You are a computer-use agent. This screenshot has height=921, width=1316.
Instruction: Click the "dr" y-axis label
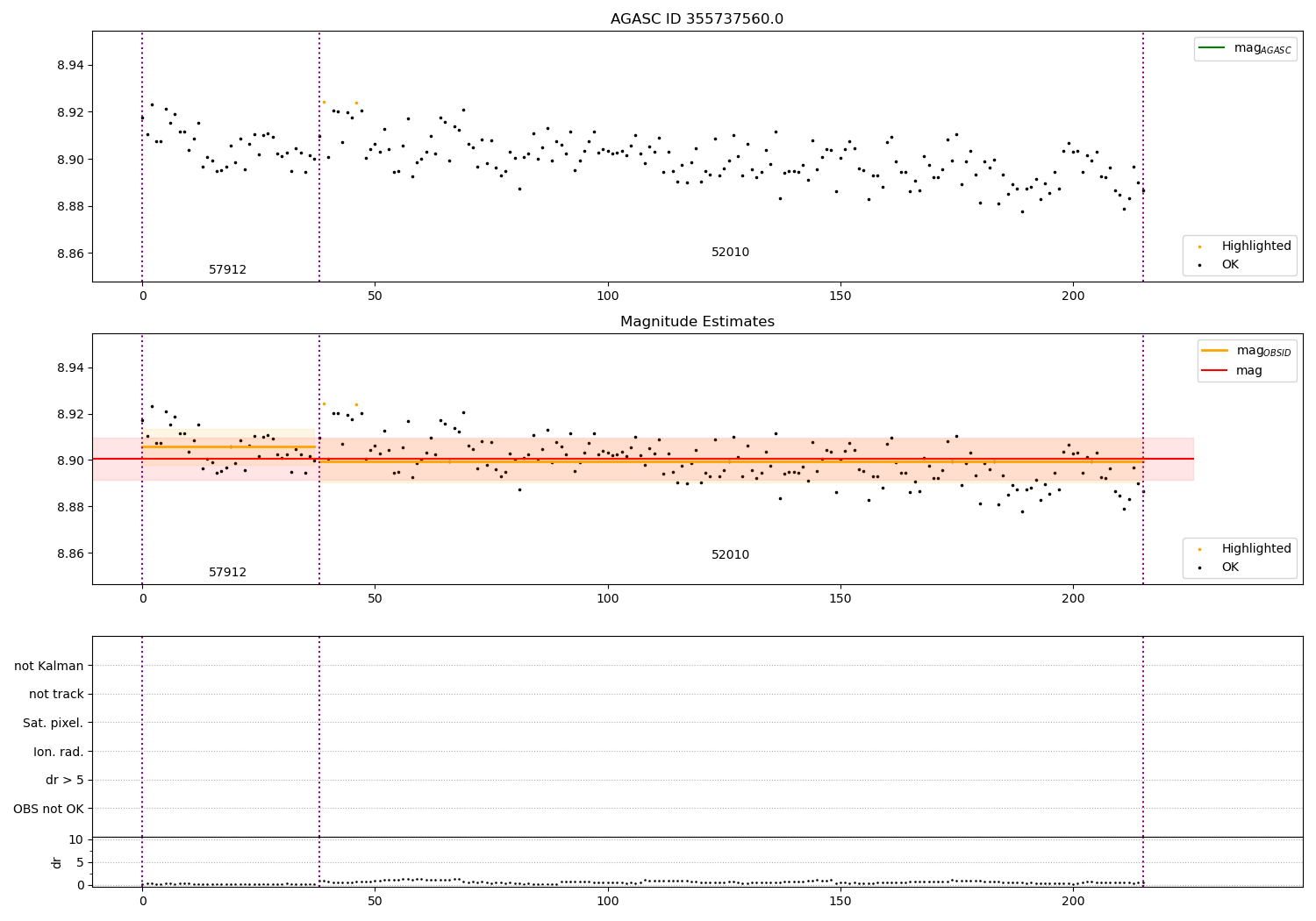pyautogui.click(x=57, y=862)
